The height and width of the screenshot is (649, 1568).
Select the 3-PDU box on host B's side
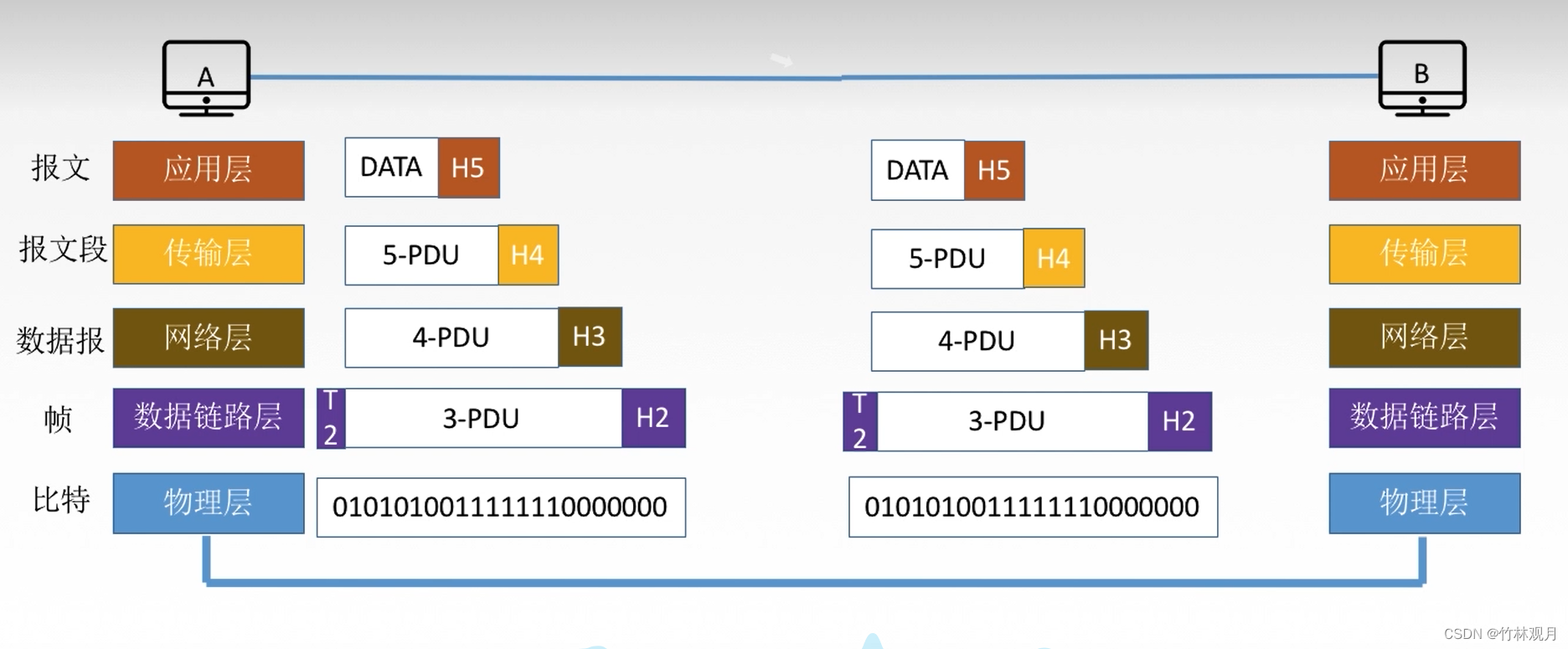coord(1012,421)
